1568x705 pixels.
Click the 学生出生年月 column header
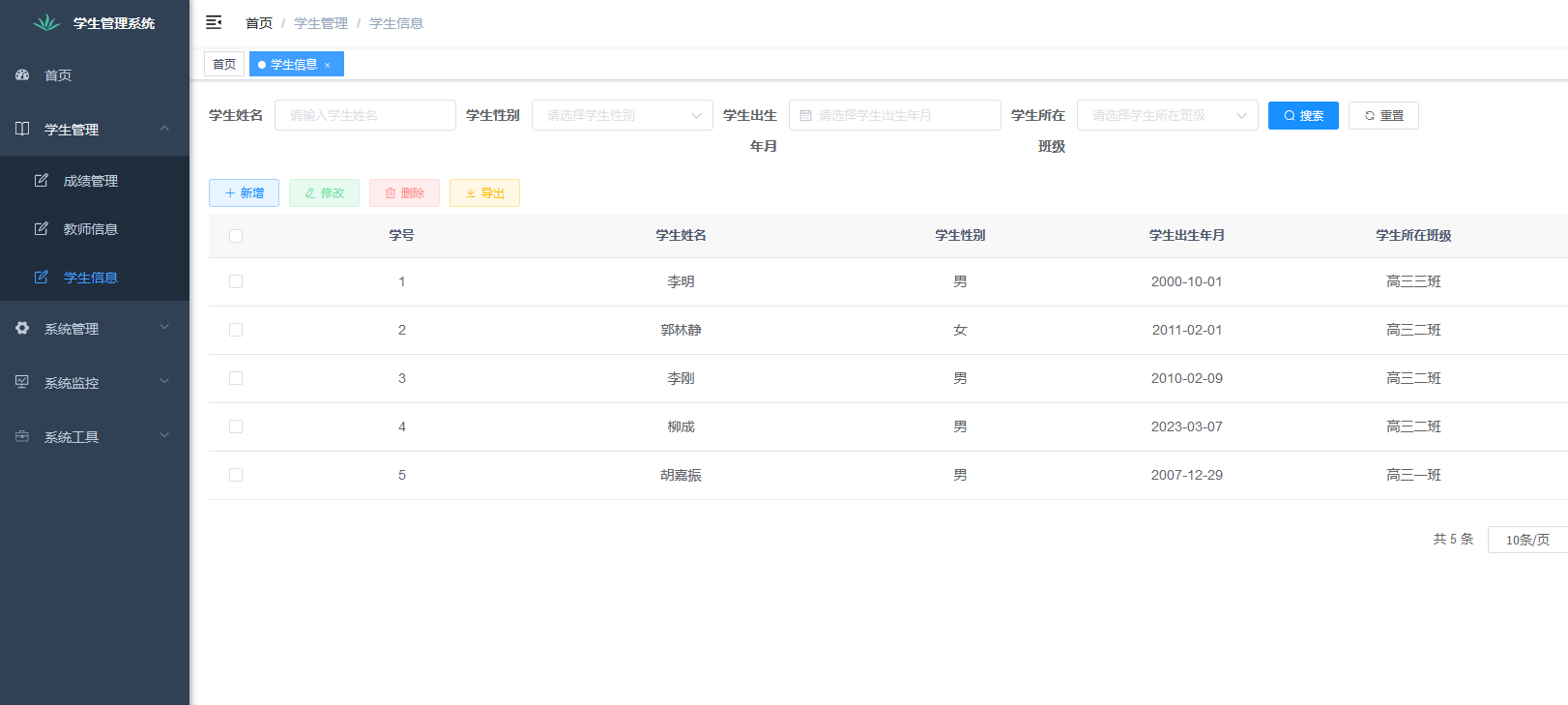click(x=1187, y=235)
